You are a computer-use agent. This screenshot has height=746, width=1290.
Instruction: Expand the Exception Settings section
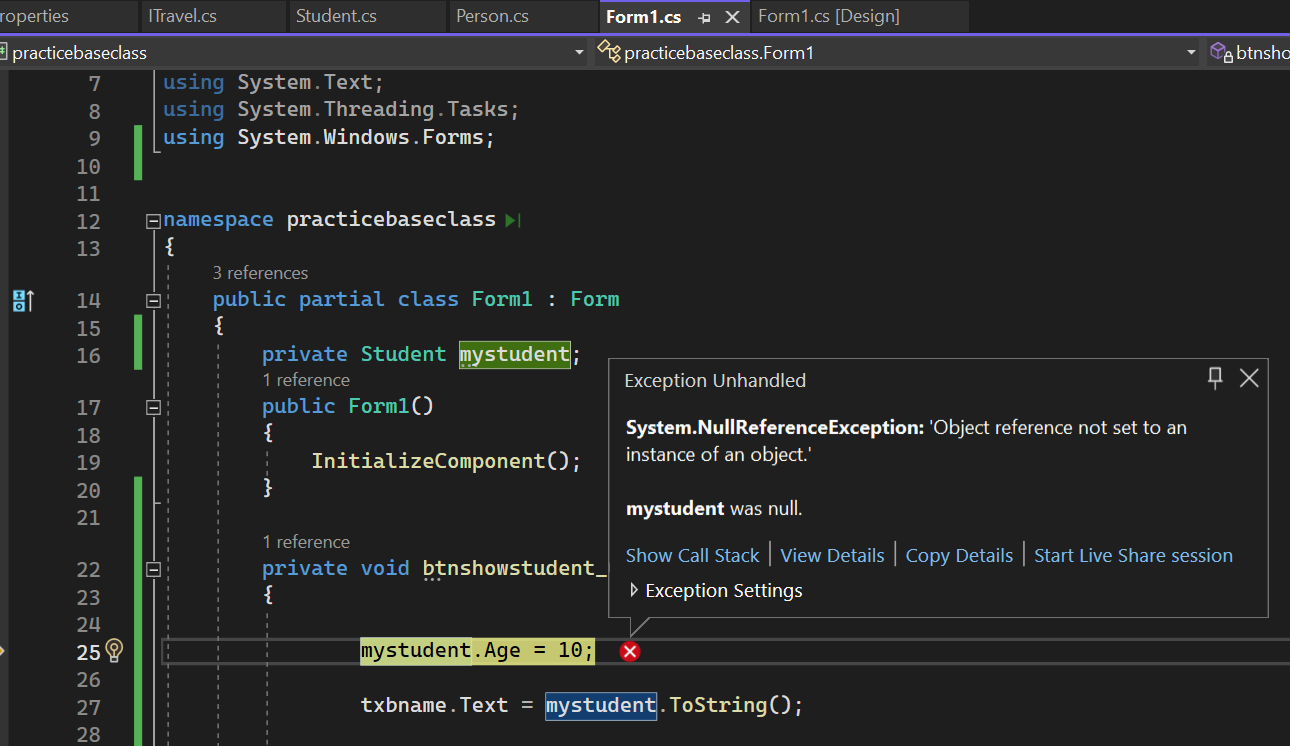tap(635, 590)
